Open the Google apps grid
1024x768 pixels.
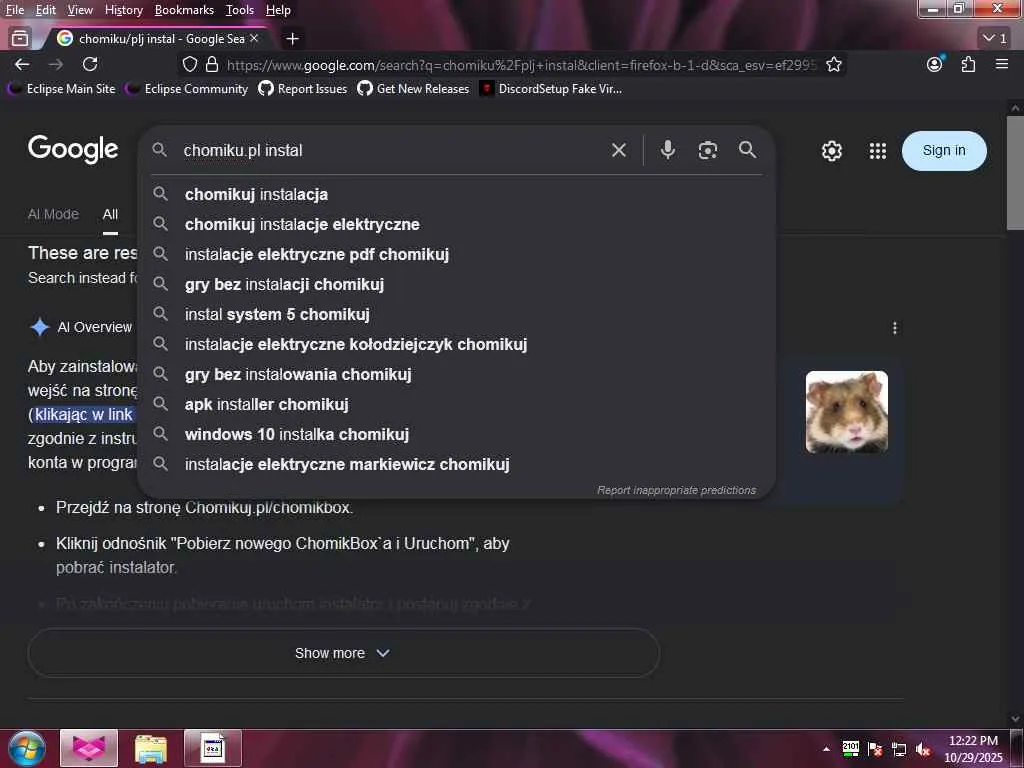tap(878, 151)
